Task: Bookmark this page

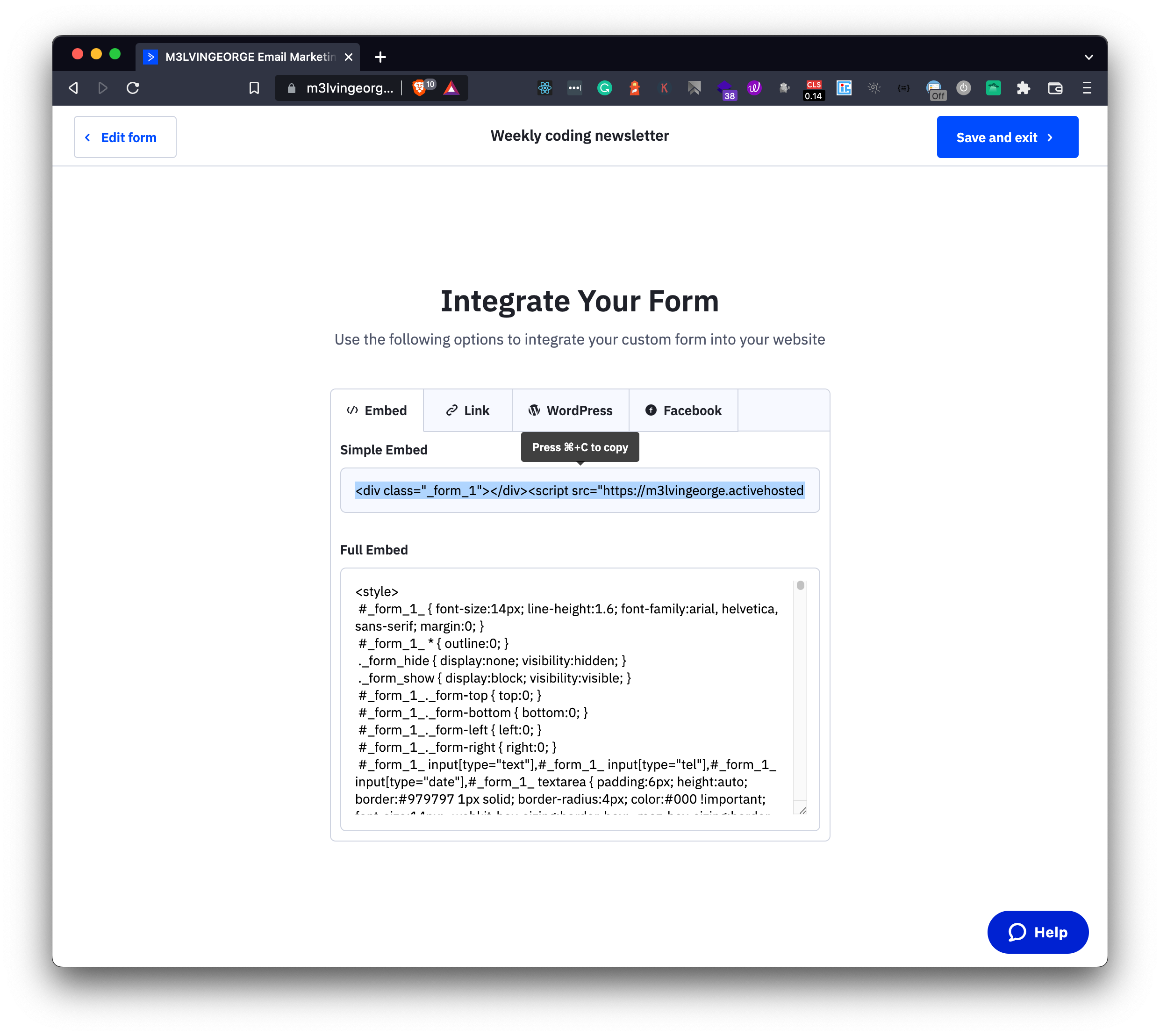Action: coord(254,88)
